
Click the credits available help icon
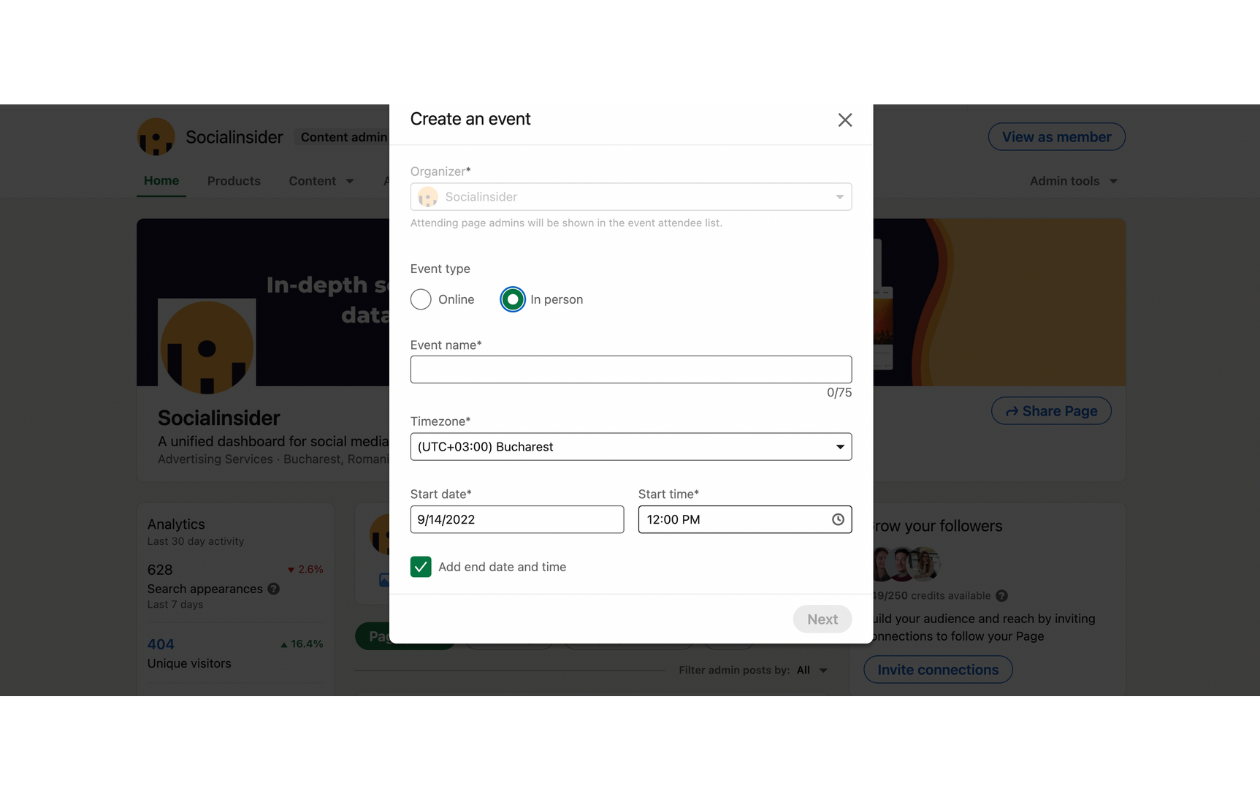(1001, 596)
